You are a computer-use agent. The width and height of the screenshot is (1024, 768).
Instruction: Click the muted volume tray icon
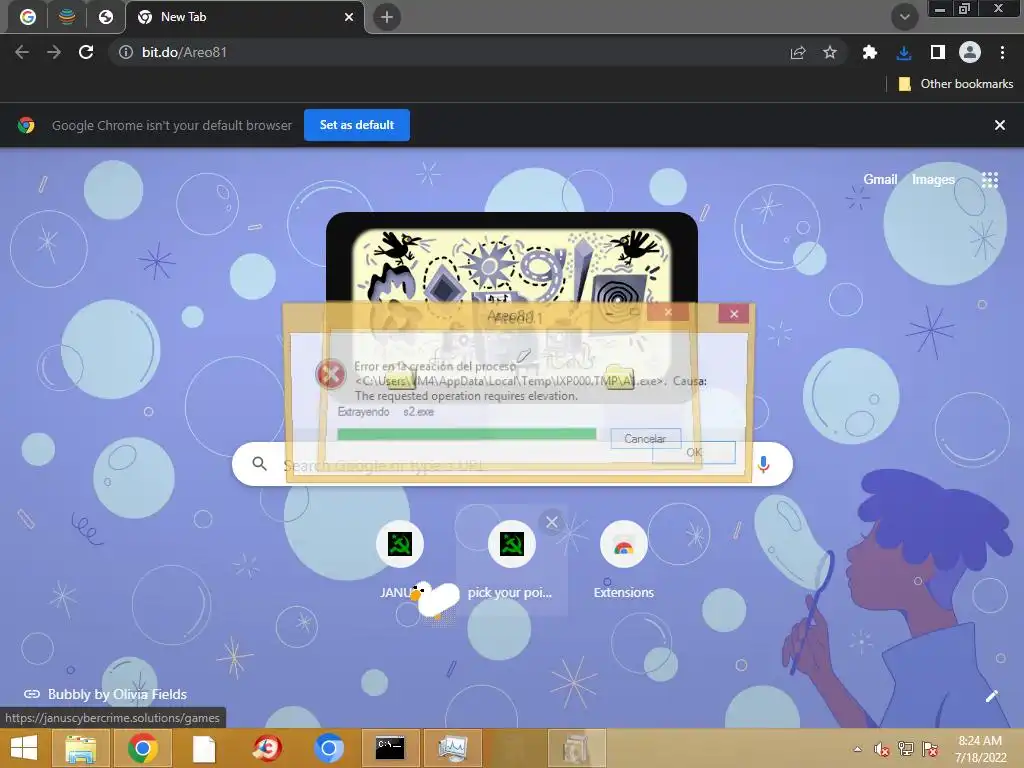881,749
